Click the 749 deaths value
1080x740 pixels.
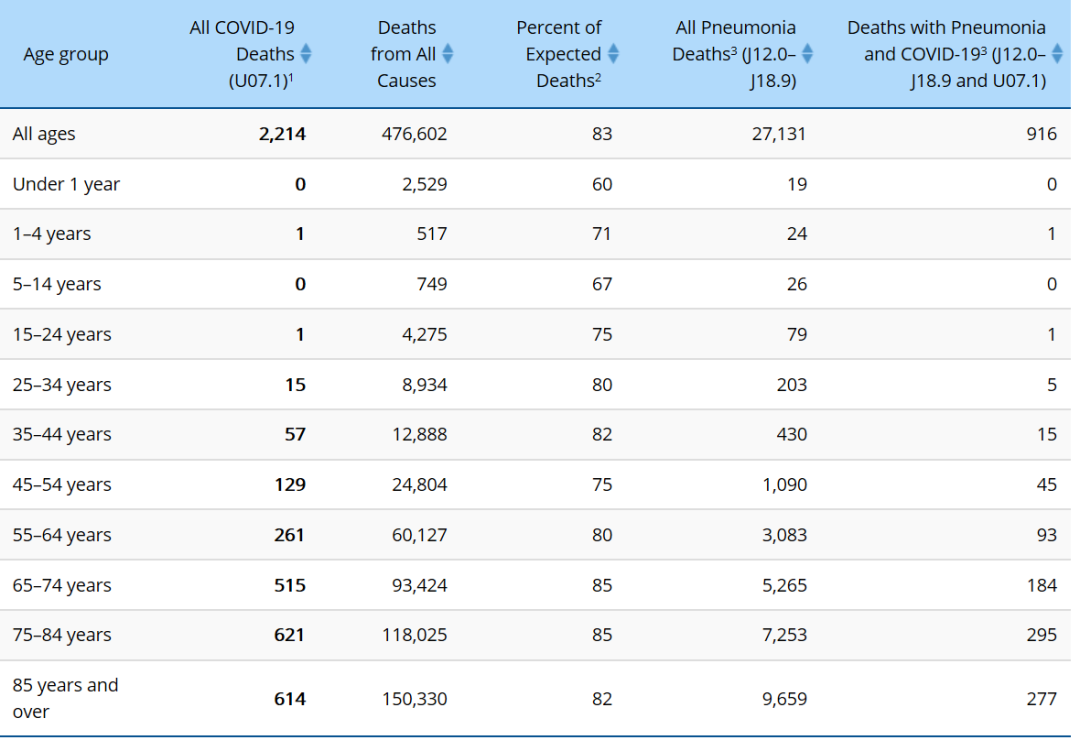click(x=432, y=284)
